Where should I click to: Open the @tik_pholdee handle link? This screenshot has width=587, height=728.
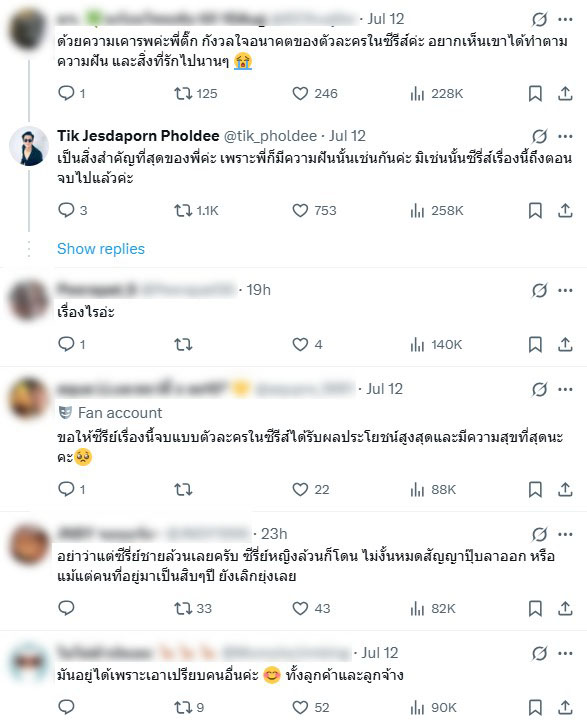click(270, 136)
